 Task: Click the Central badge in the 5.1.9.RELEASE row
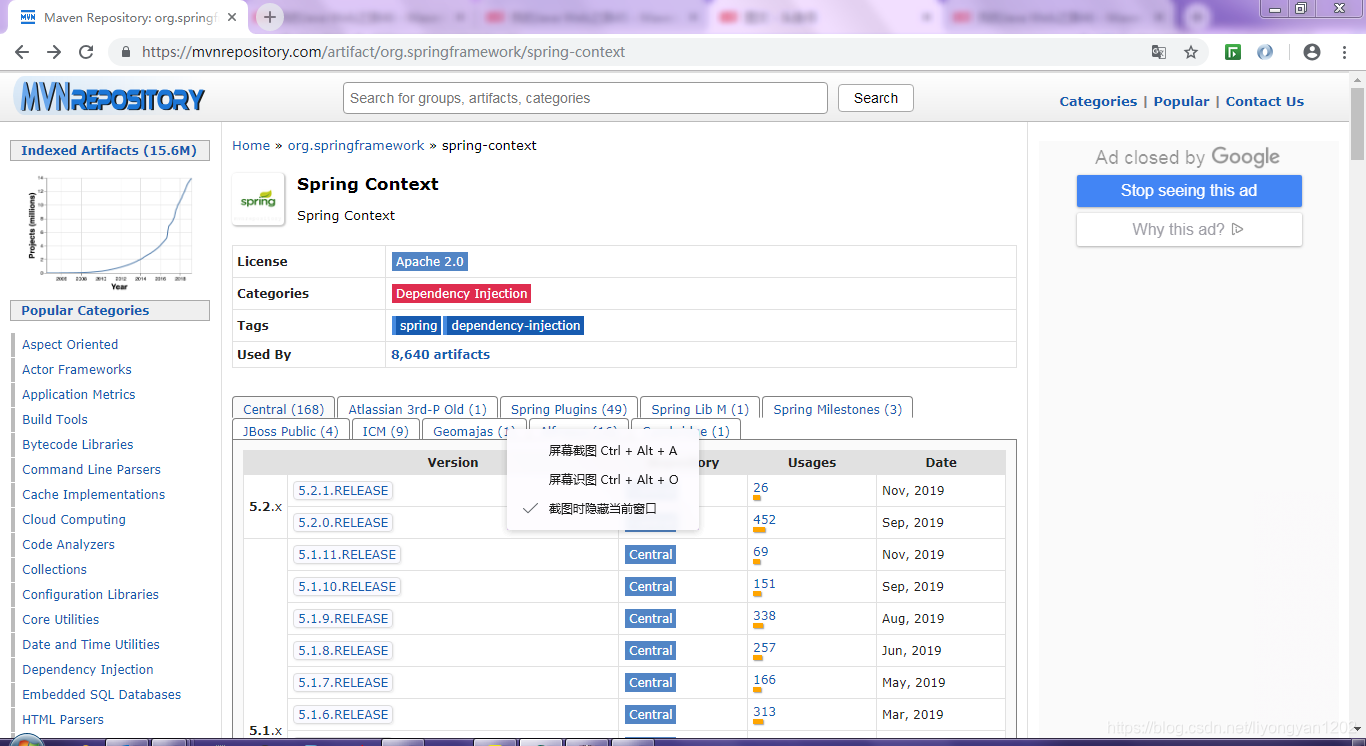[651, 618]
